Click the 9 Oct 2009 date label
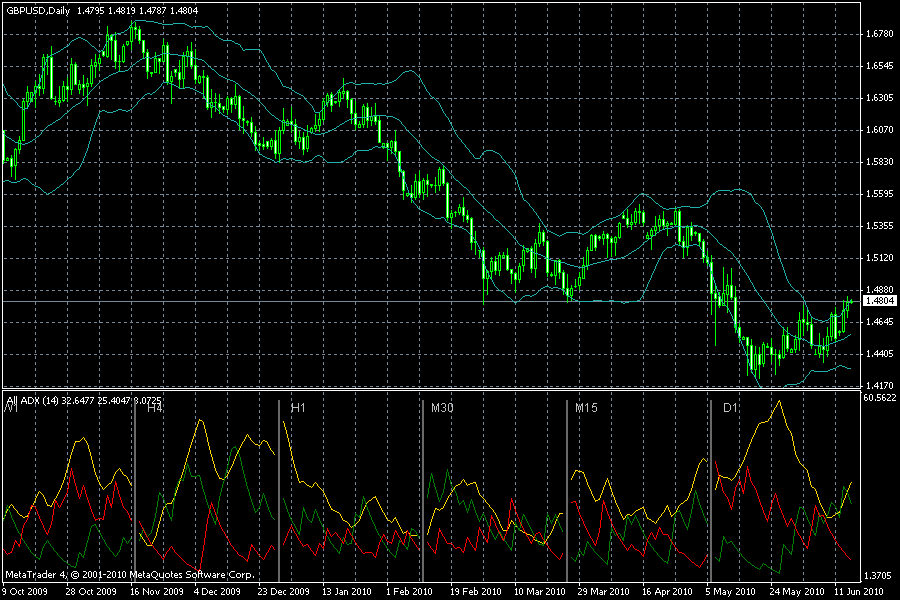900x600 pixels. tap(25, 591)
